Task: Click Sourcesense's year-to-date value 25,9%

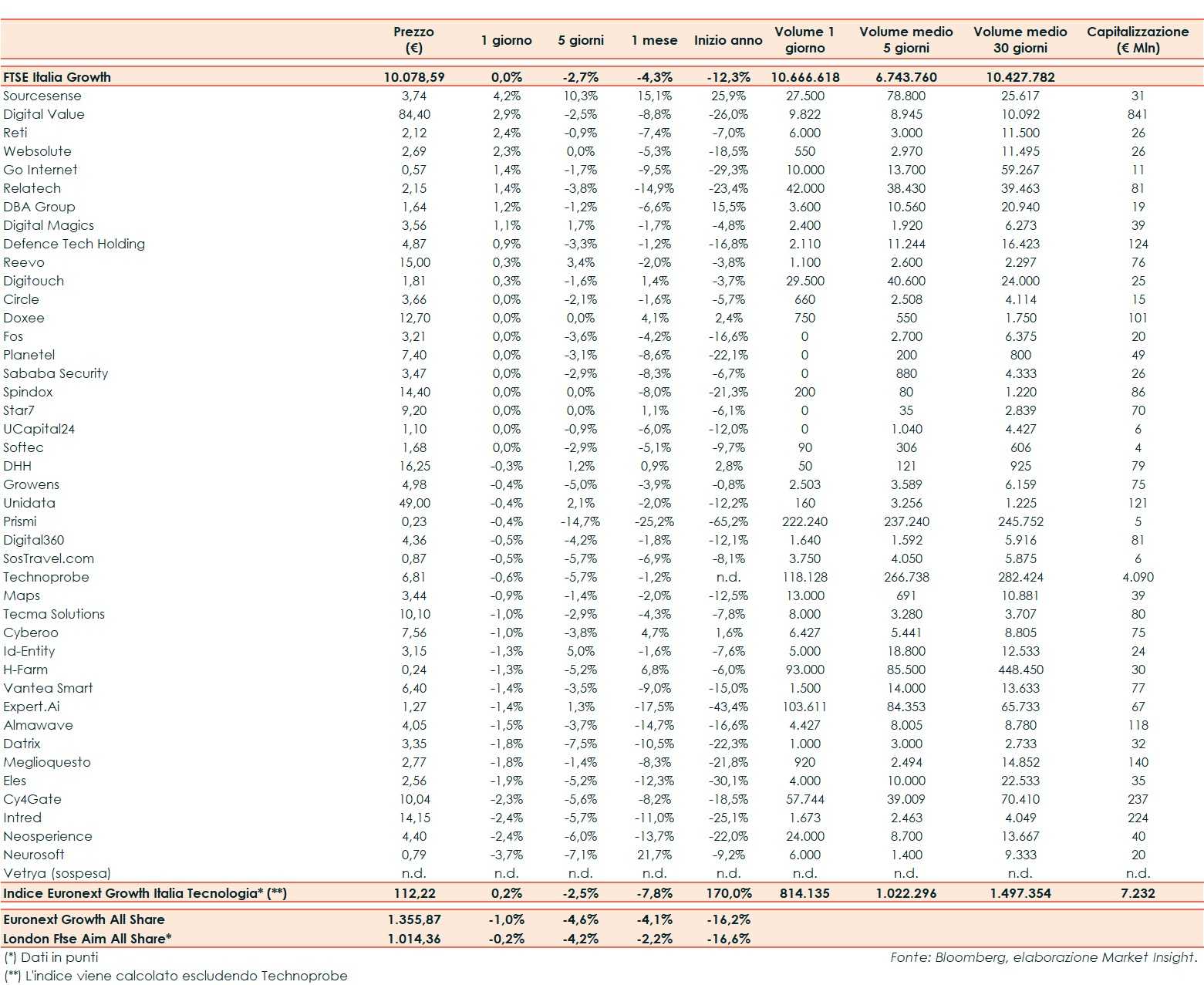Action: (728, 96)
